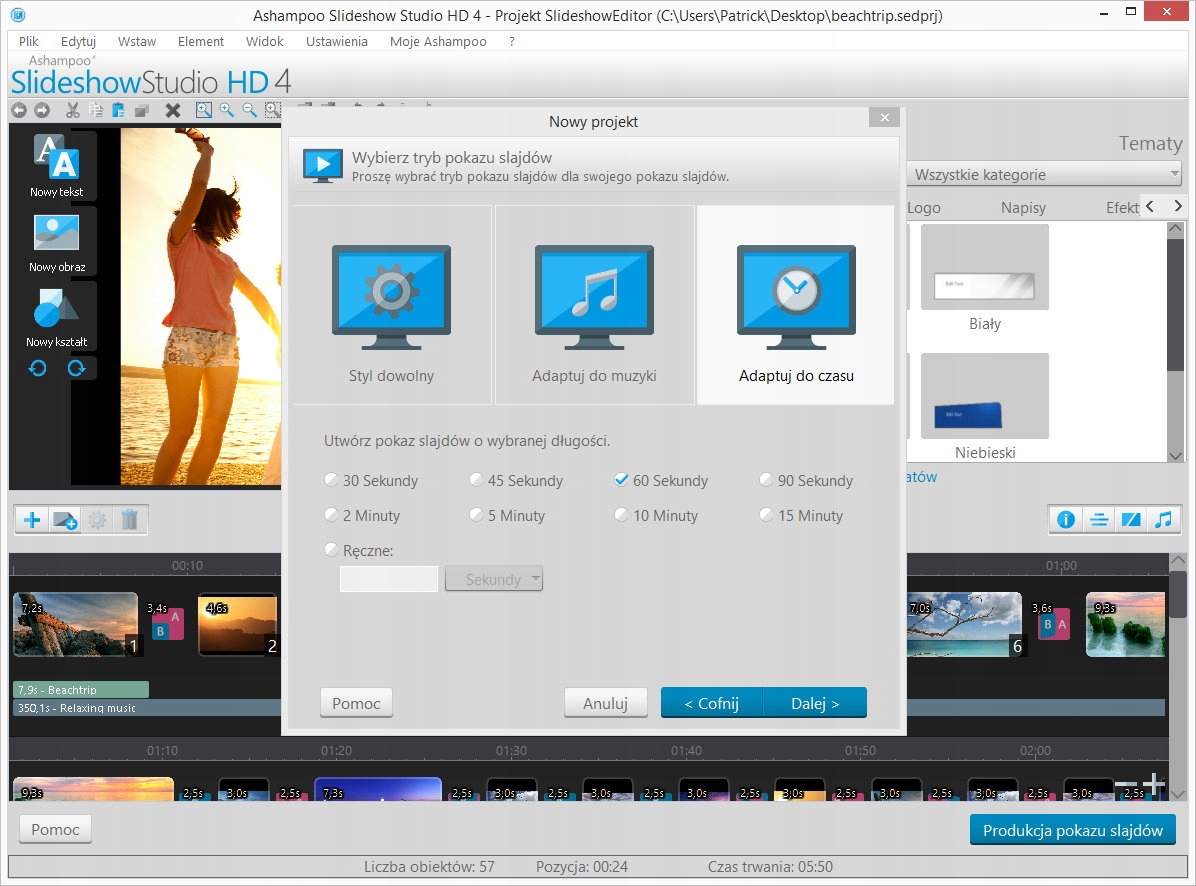
Task: Click the Nowy tekst tool icon
Action: tap(56, 158)
